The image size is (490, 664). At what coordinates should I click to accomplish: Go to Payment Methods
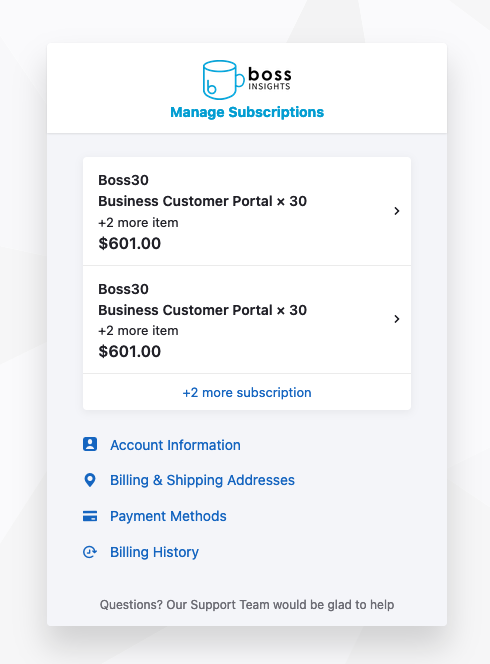tap(168, 516)
